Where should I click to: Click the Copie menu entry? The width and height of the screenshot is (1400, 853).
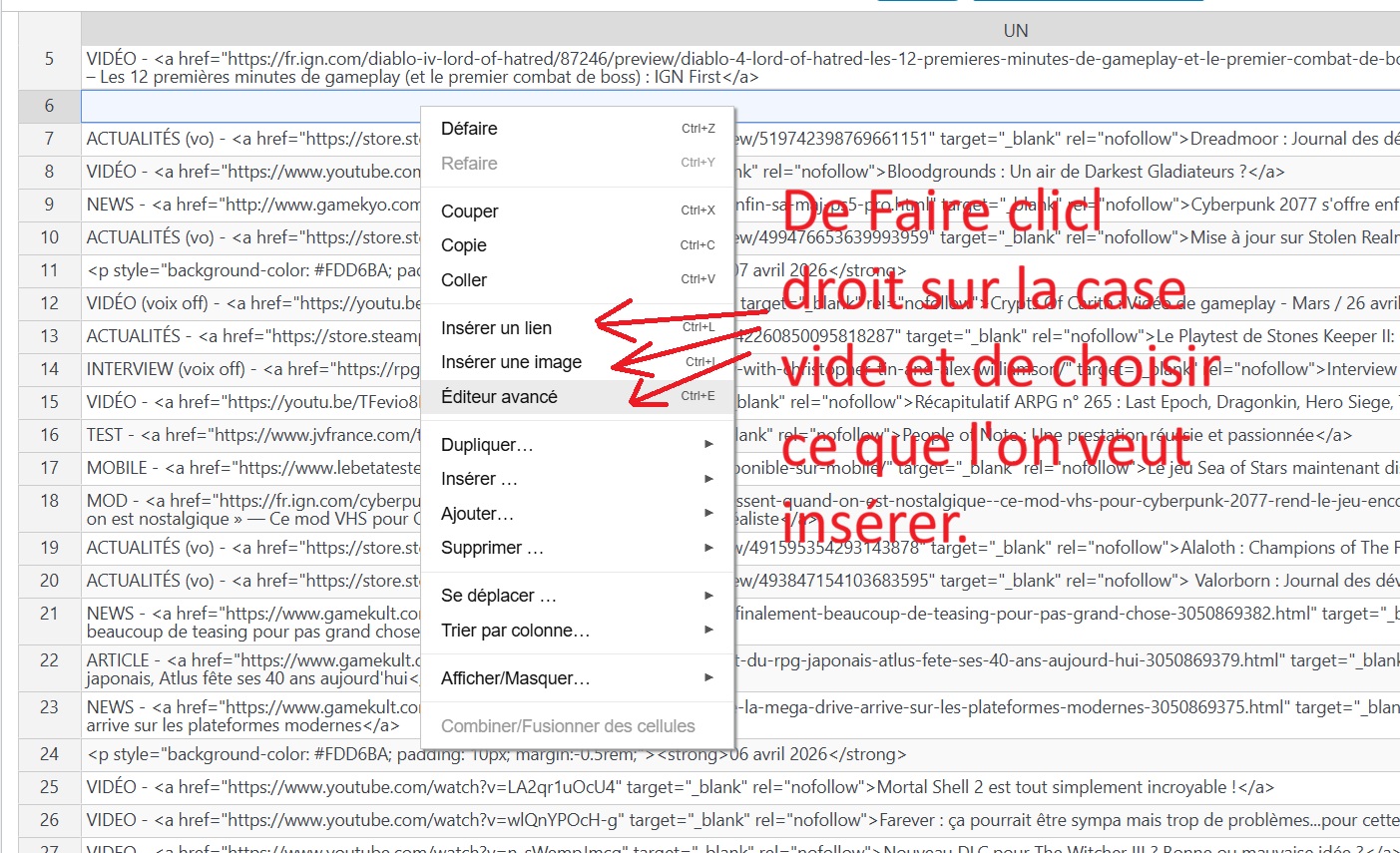(x=578, y=245)
